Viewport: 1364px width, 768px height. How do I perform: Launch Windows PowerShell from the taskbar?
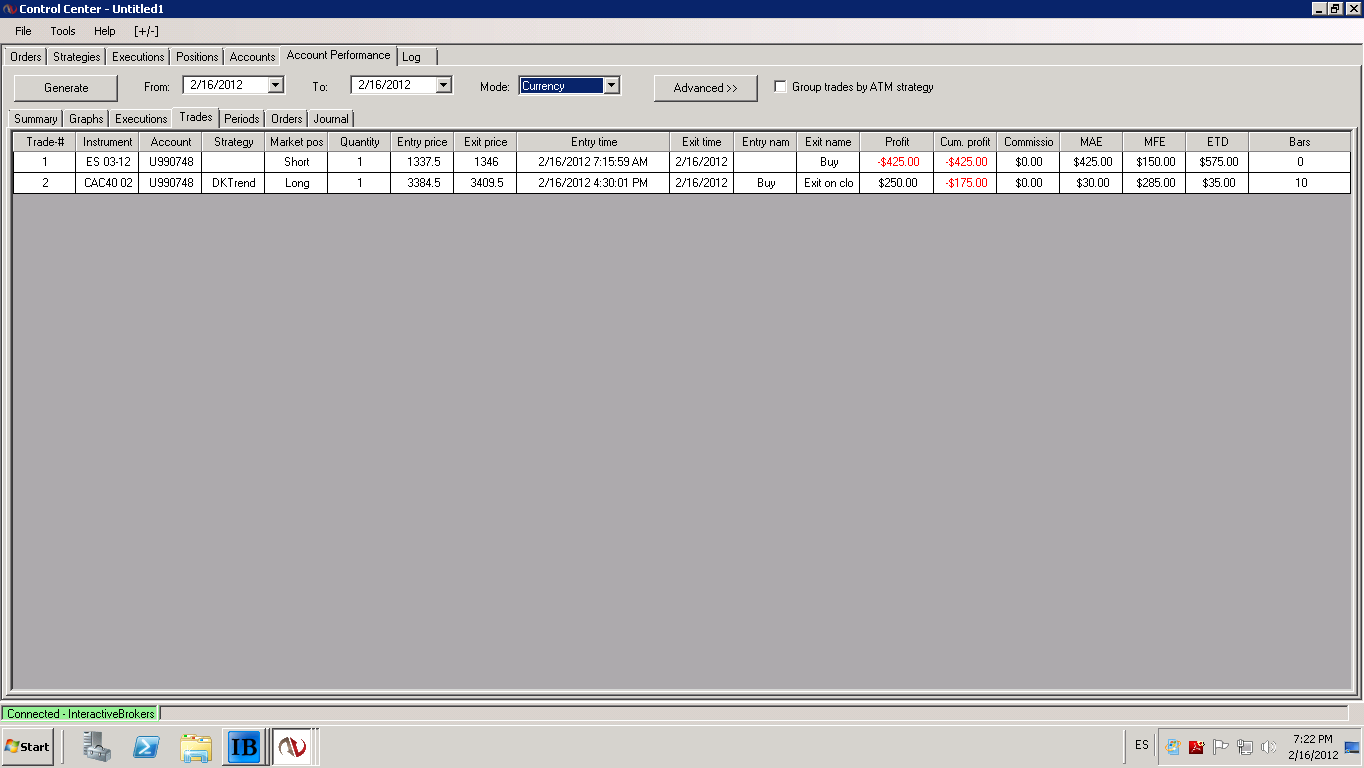click(147, 746)
